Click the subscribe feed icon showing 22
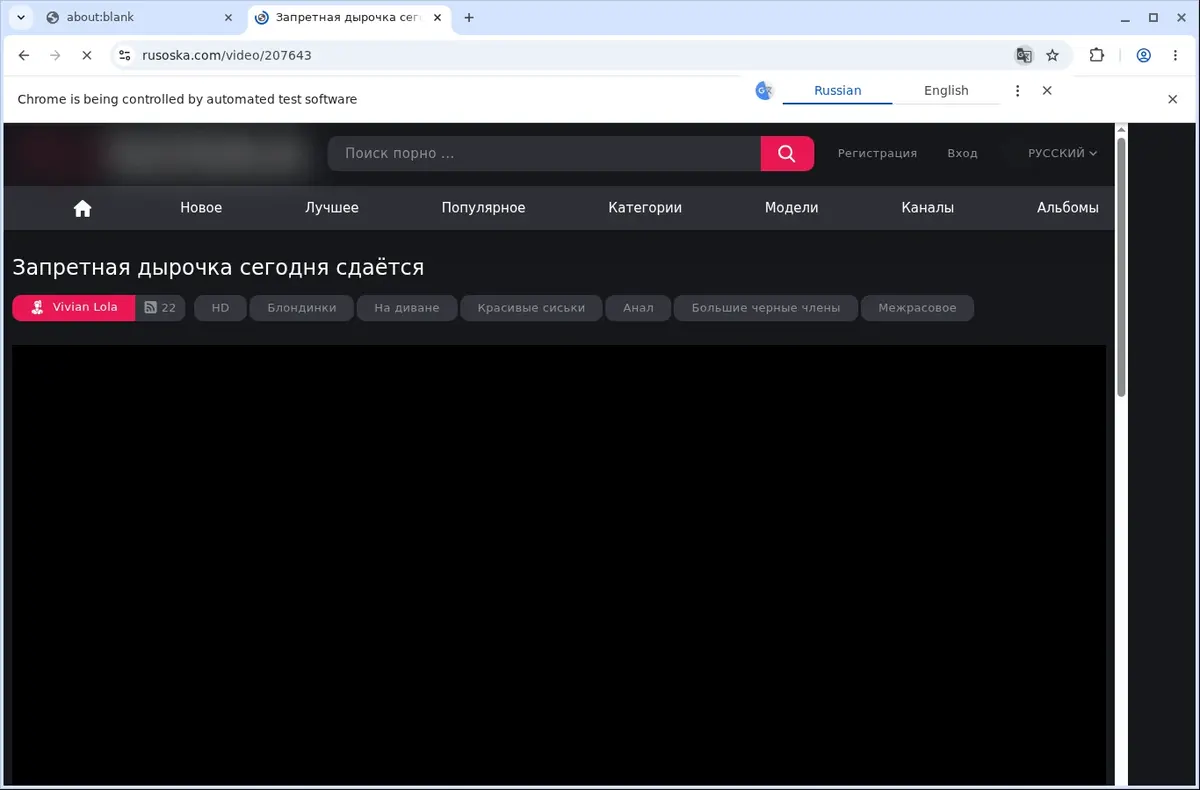Screen dimensions: 1200x790 [x=160, y=308]
